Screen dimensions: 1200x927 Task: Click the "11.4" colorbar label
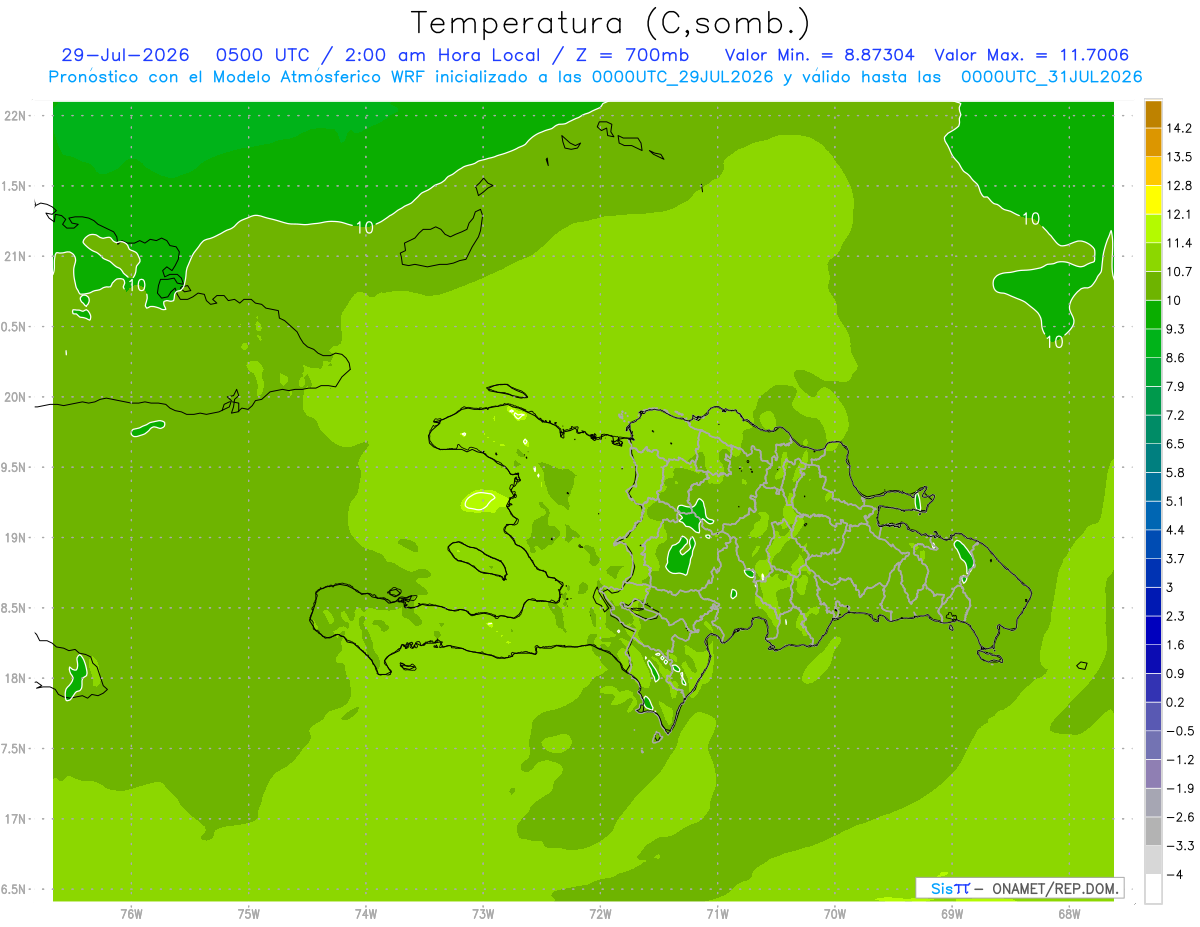[1179, 243]
